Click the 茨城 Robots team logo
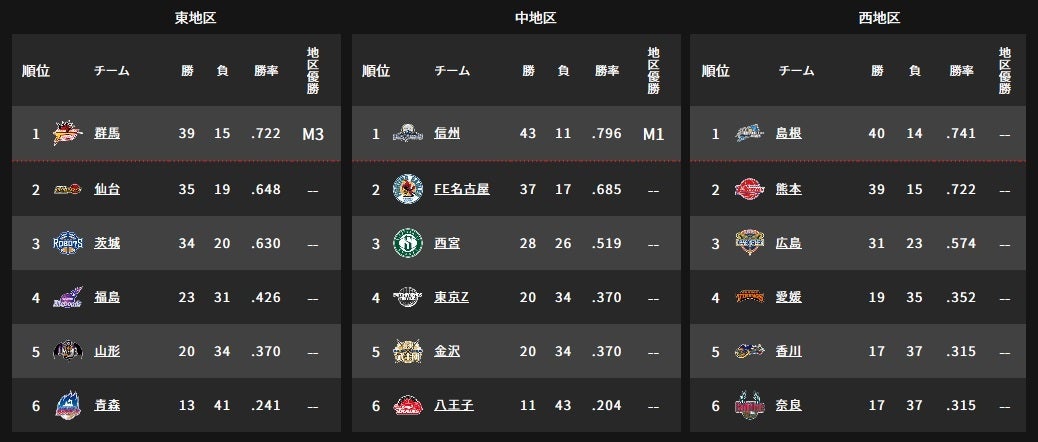Image resolution: width=1038 pixels, height=442 pixels. (x=68, y=243)
